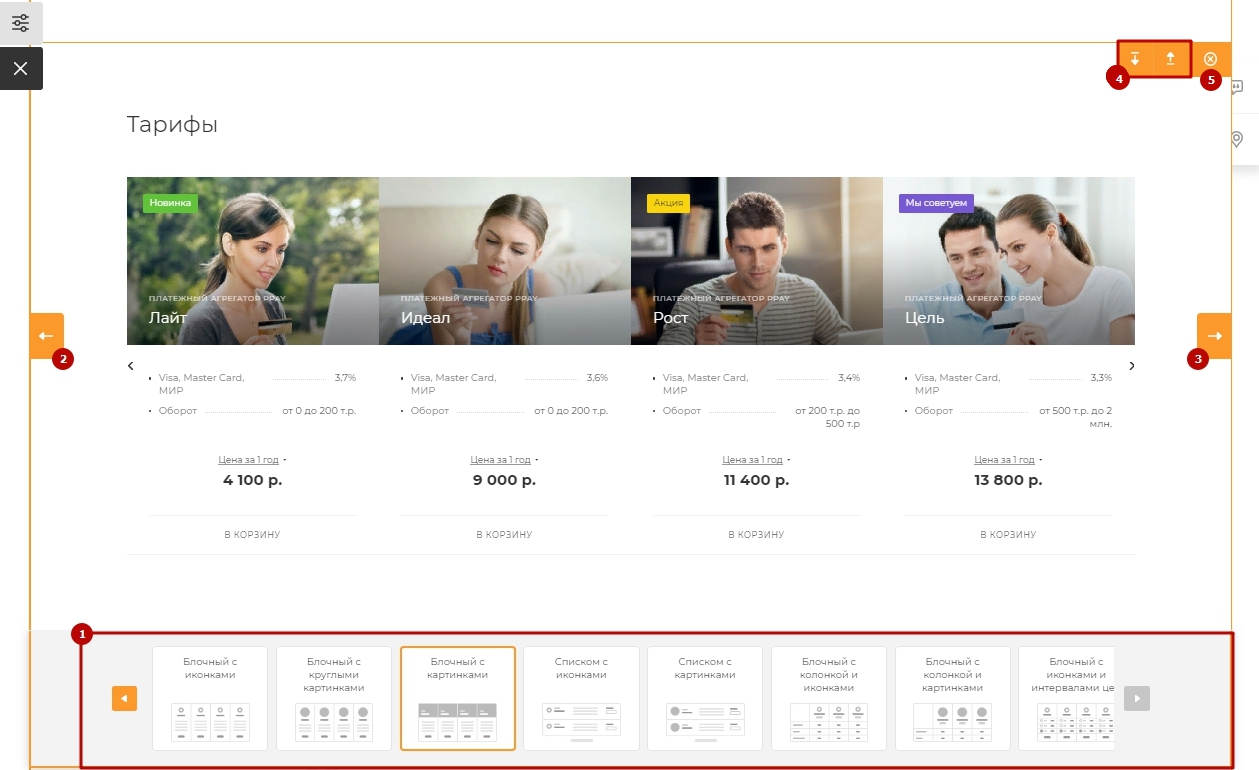This screenshot has height=770, width=1259.
Task: Expand "Цена за 1 год" for Цель
Action: [1008, 460]
